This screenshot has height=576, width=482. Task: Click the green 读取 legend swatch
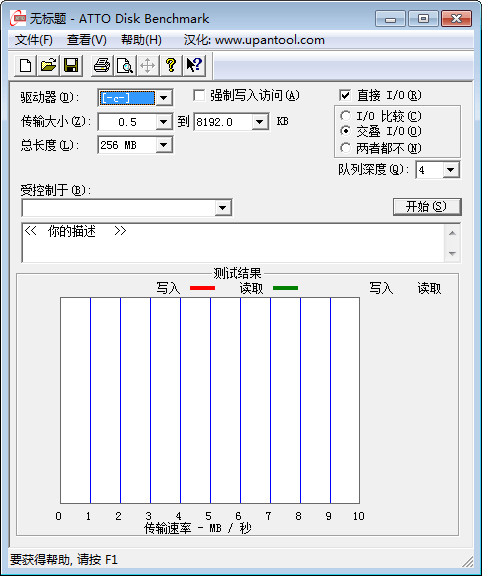coord(285,288)
